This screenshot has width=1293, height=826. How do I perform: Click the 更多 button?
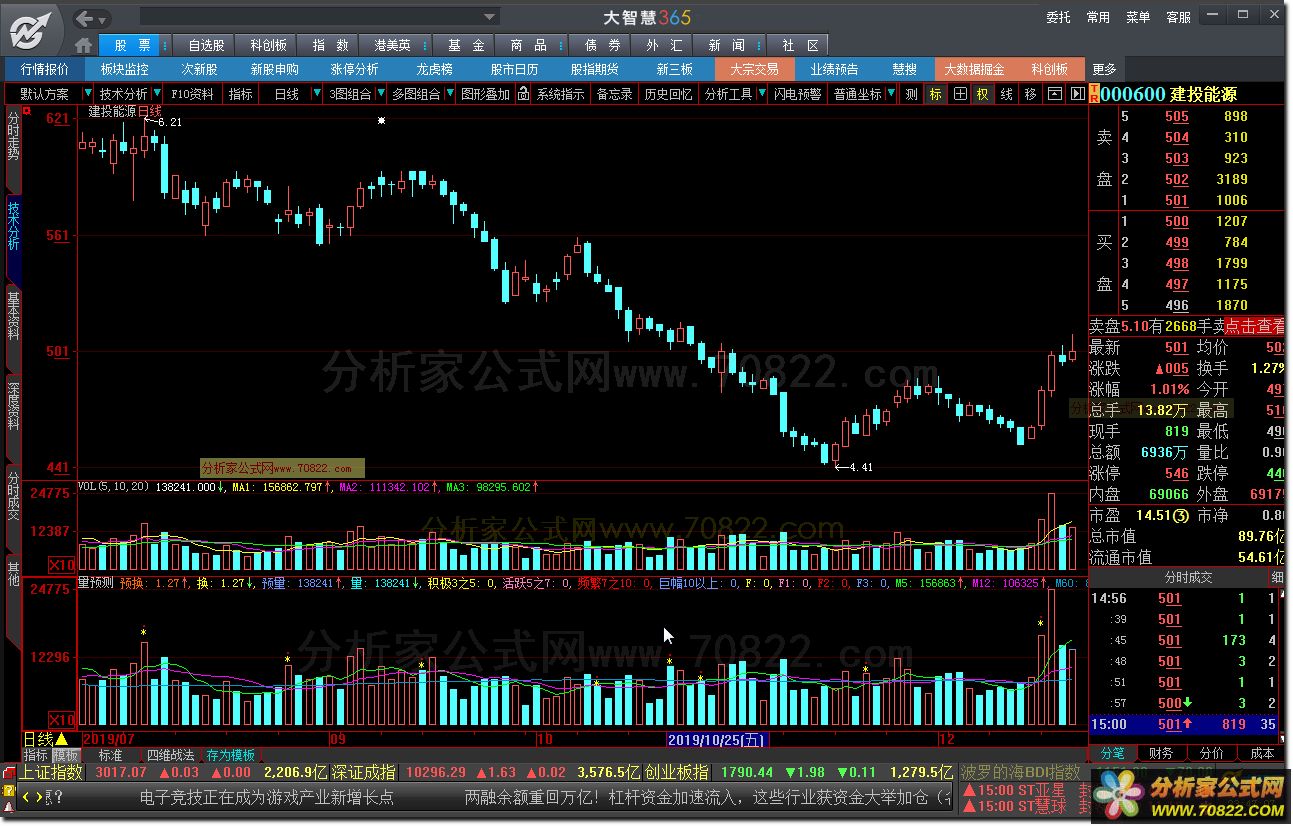[x=1104, y=69]
